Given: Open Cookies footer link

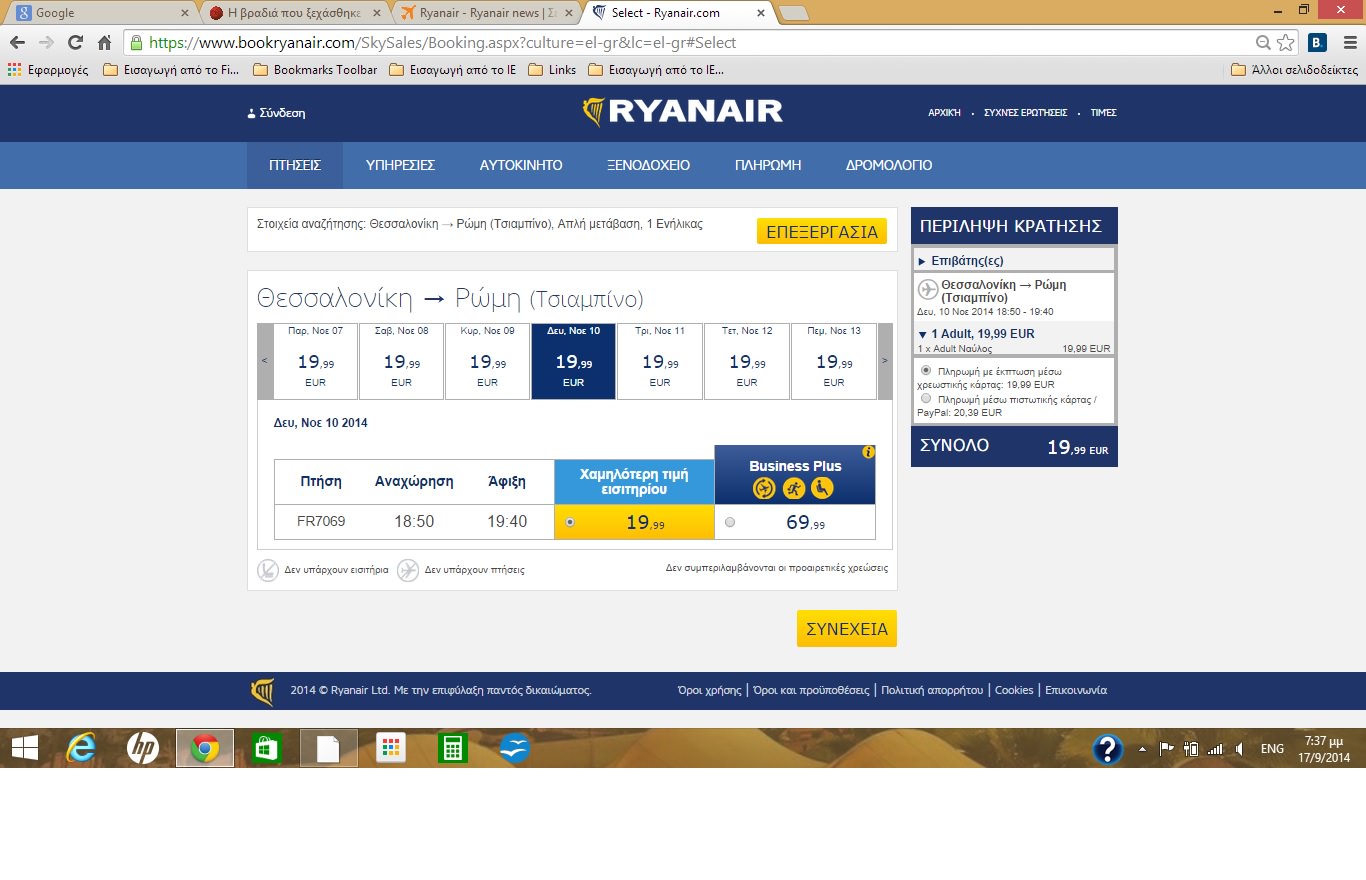Looking at the screenshot, I should [1014, 690].
